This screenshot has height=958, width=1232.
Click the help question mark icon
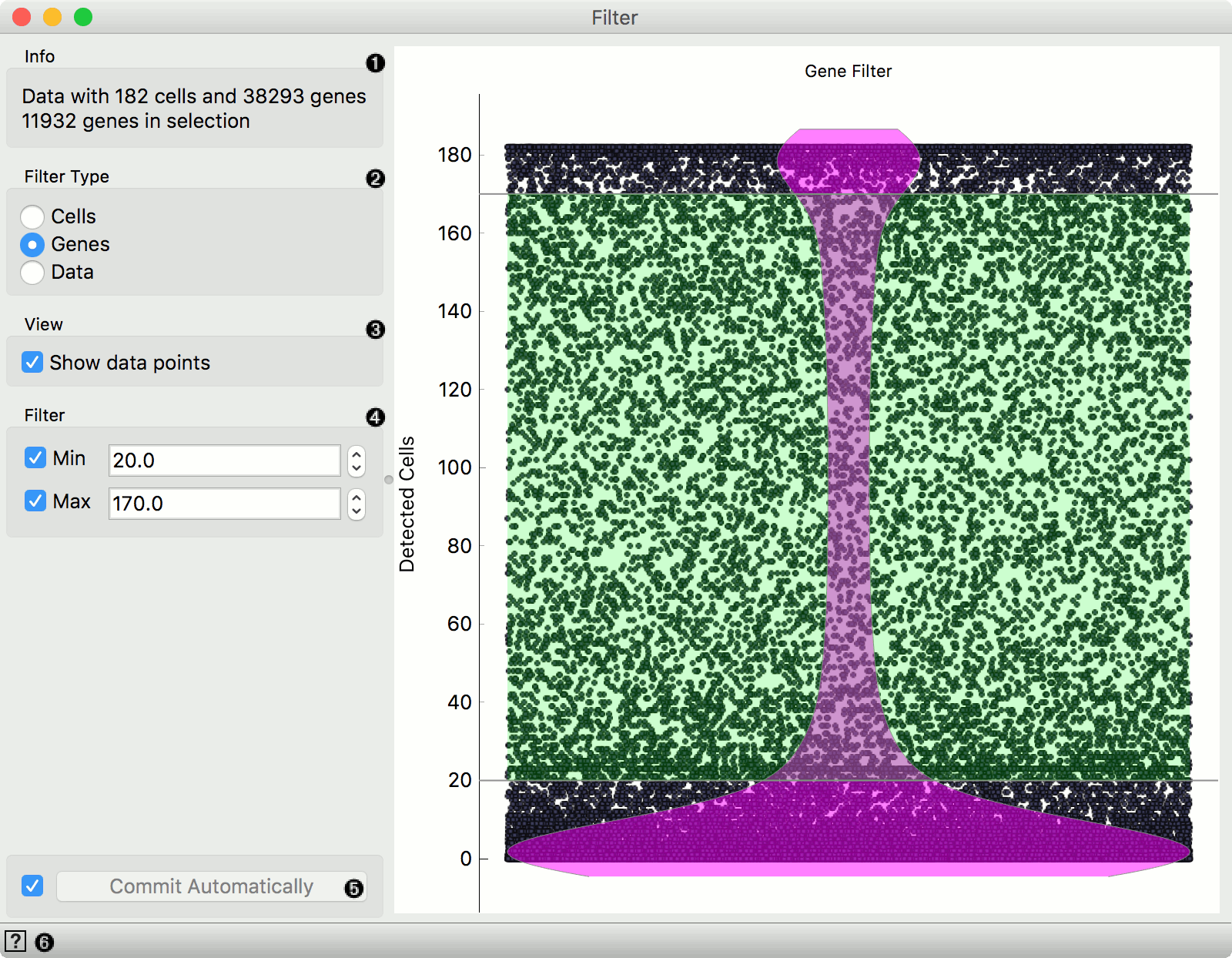click(17, 941)
